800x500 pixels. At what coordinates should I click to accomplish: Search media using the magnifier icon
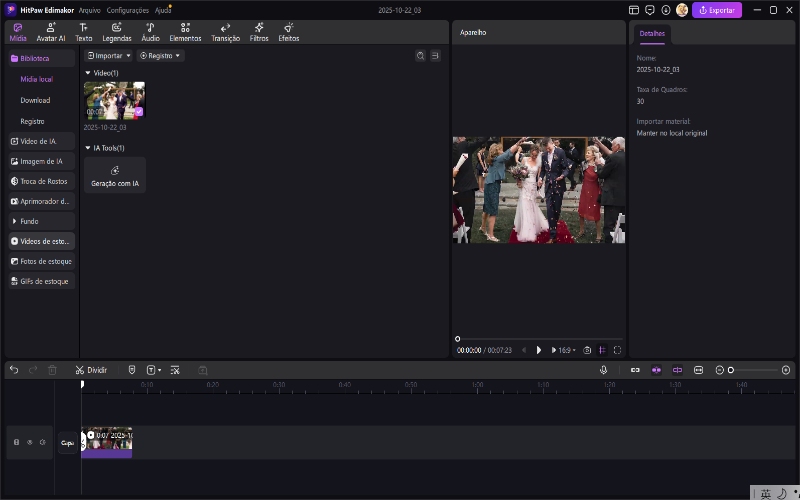point(420,56)
